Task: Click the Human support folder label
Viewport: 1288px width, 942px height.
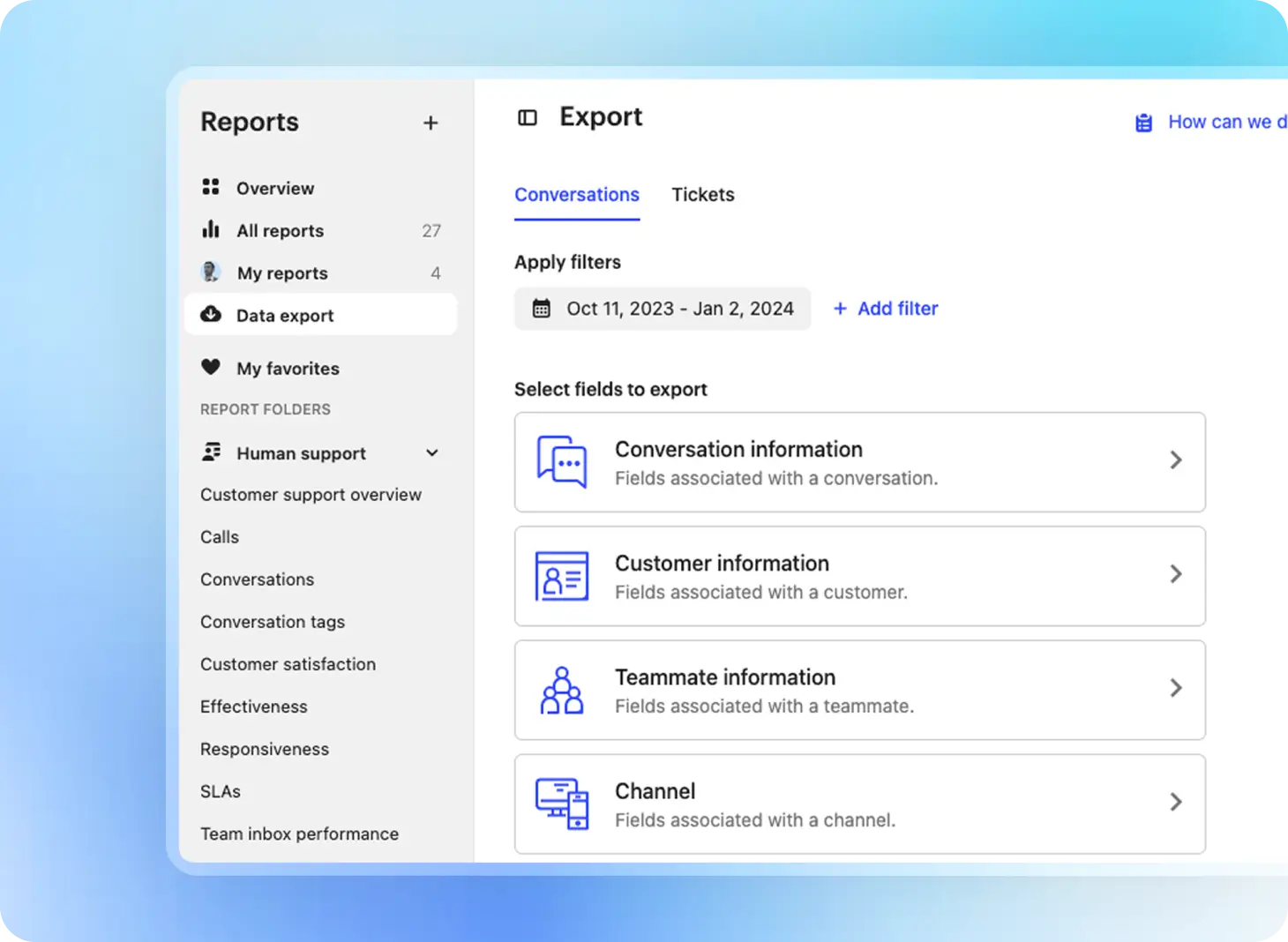Action: (x=301, y=452)
